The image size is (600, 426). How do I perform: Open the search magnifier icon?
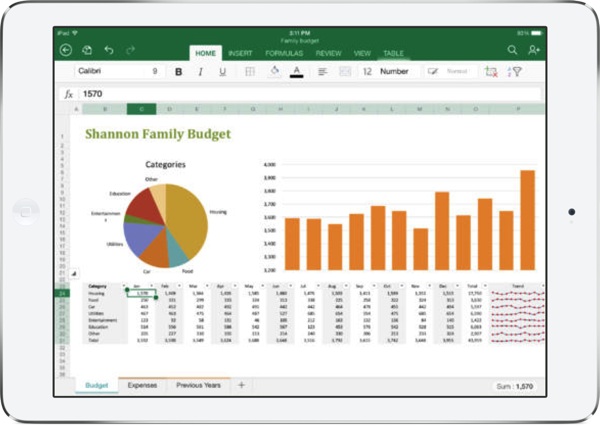pos(512,50)
